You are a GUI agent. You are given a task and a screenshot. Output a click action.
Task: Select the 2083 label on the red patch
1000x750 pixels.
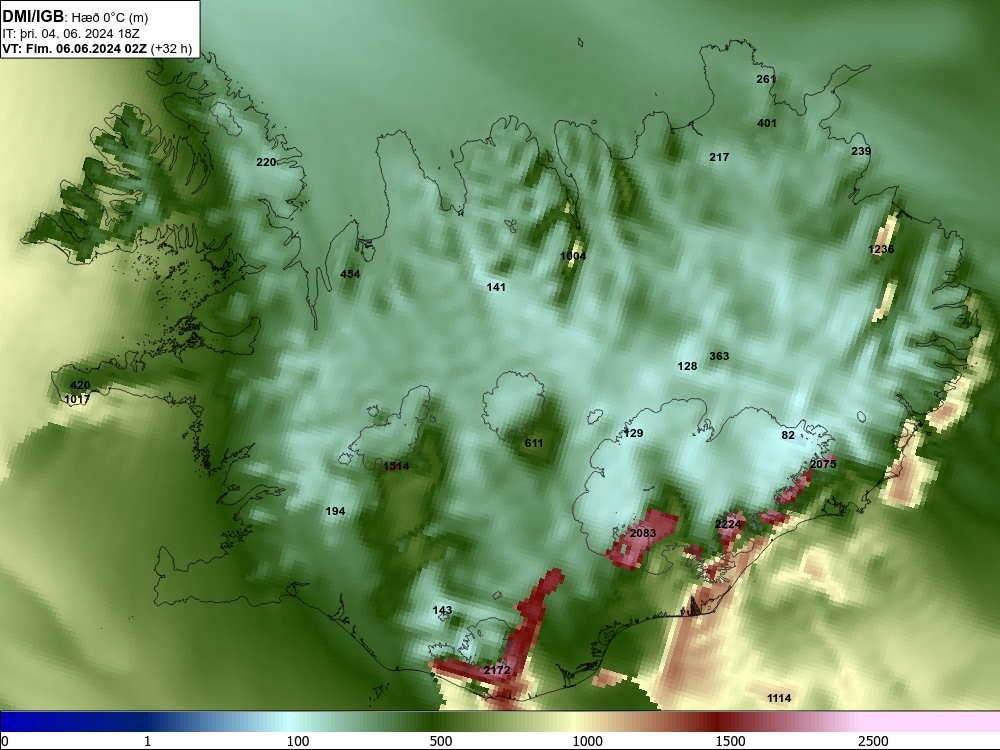coord(642,533)
